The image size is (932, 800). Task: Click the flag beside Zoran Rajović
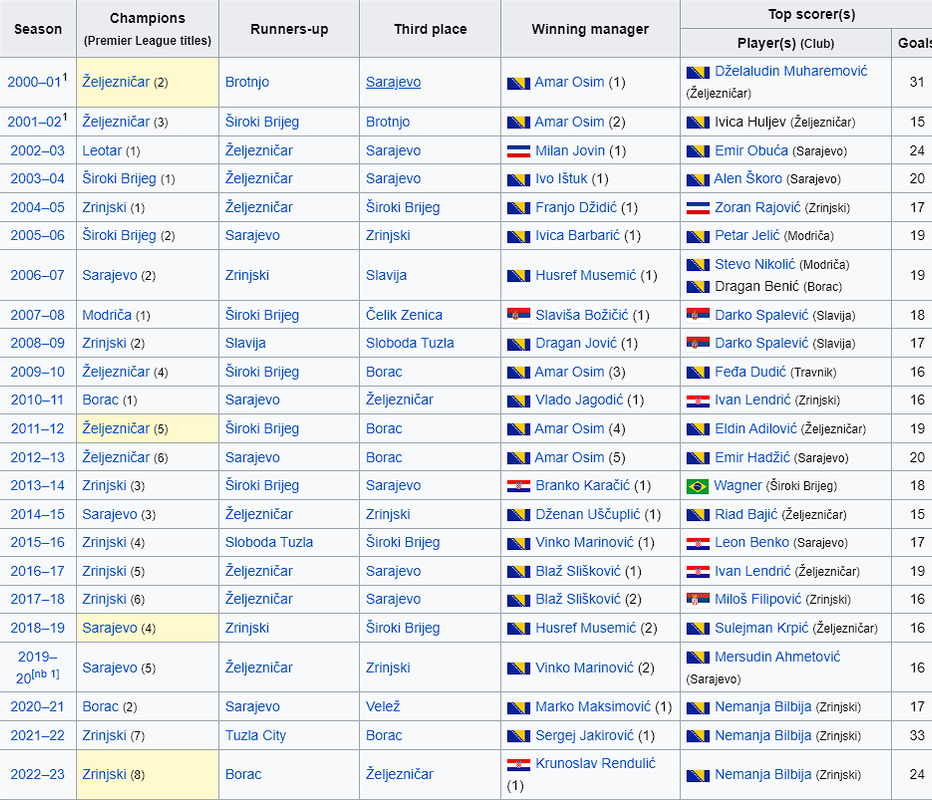[x=698, y=208]
